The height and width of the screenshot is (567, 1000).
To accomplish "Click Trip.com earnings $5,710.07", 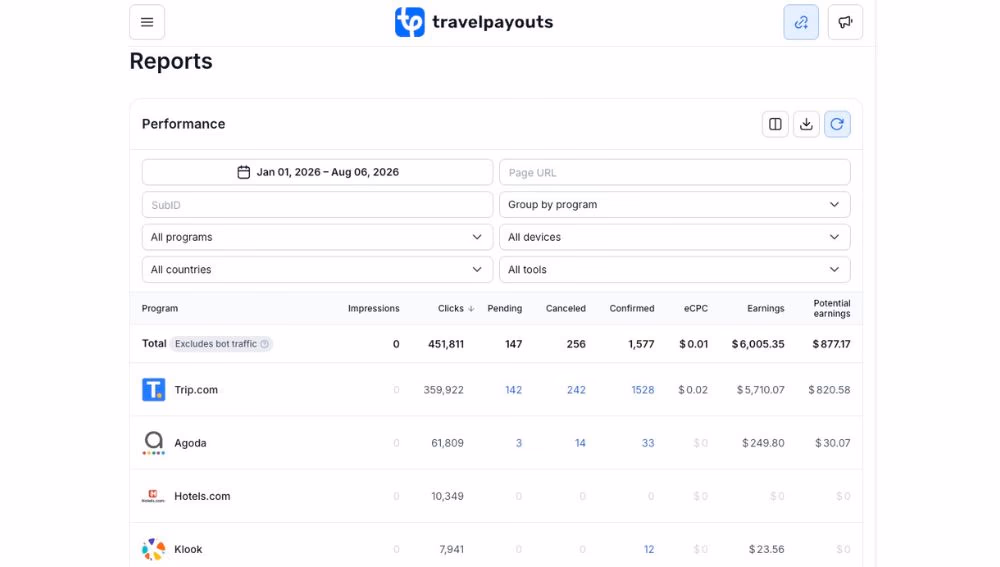I will pos(760,390).
